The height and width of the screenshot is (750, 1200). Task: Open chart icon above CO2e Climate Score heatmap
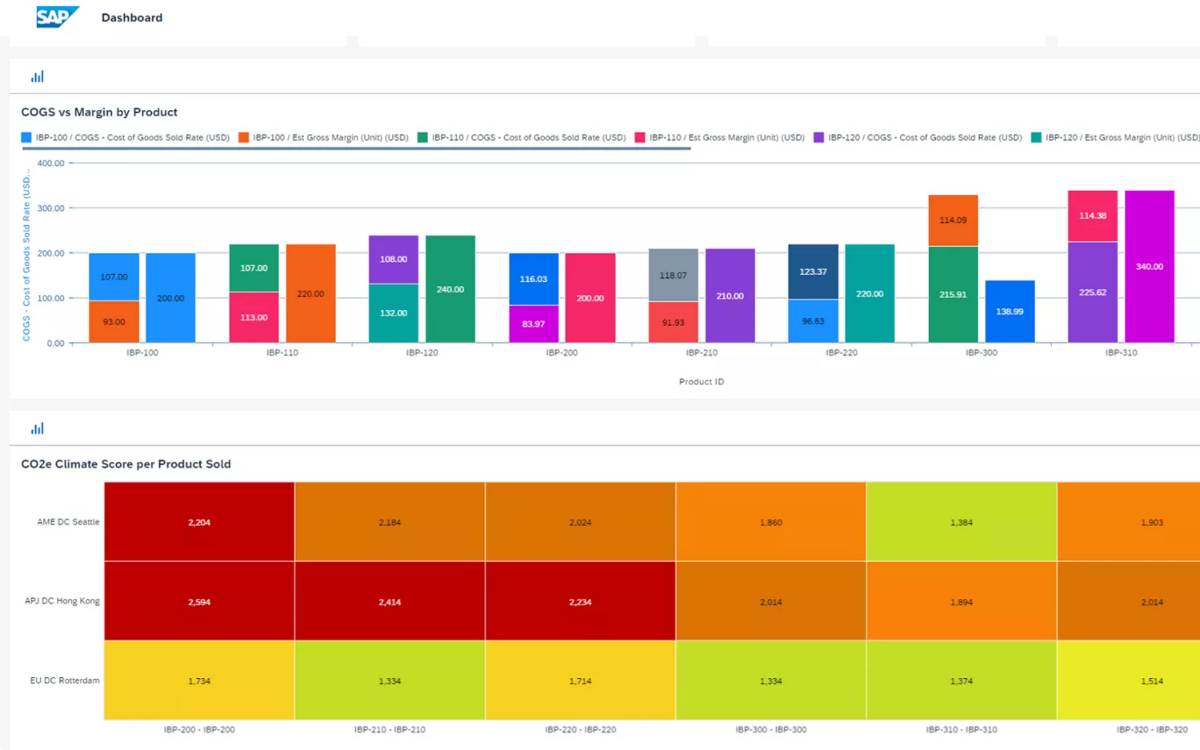click(37, 428)
